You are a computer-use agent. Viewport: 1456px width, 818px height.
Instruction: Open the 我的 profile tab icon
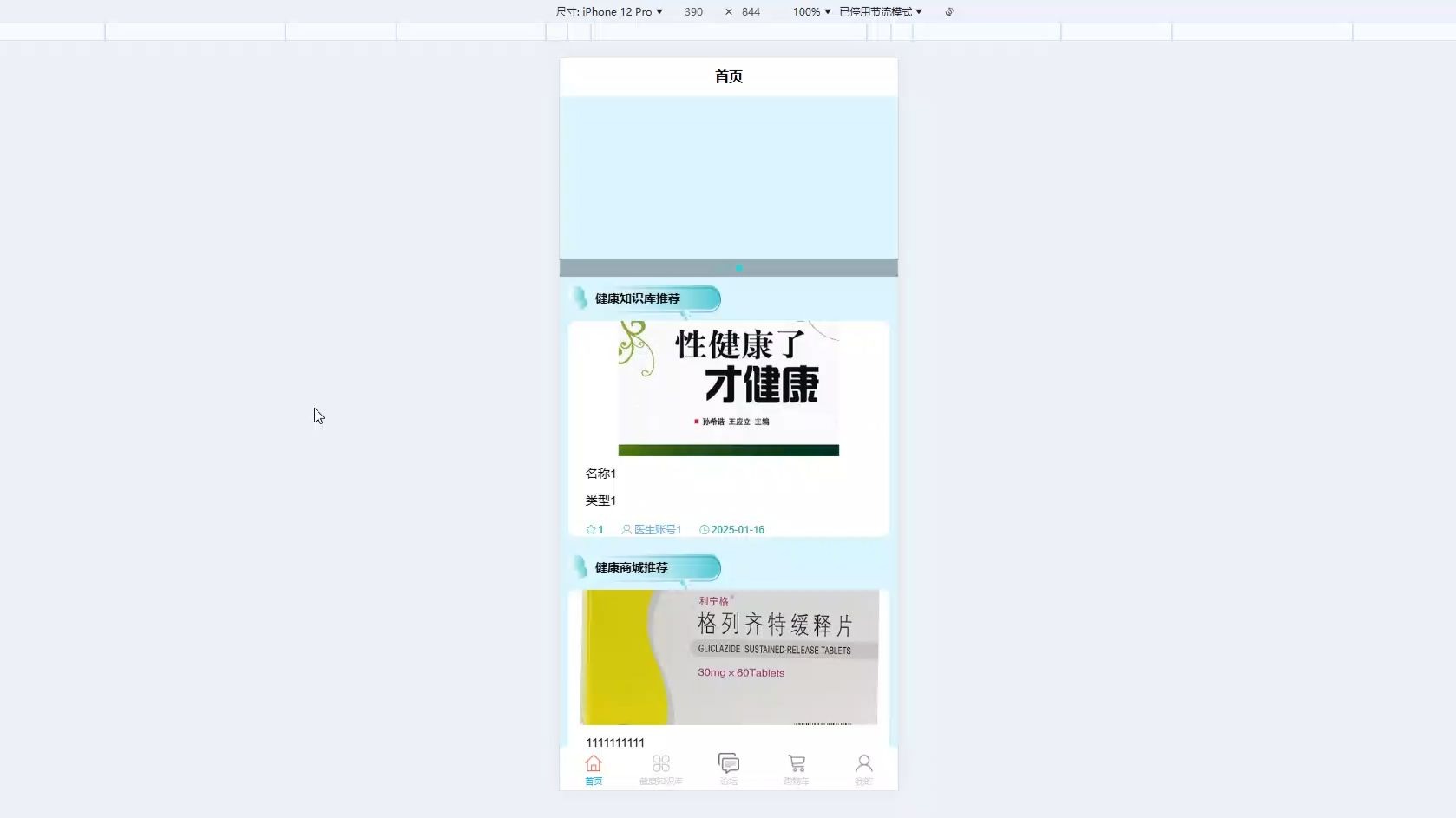pyautogui.click(x=864, y=763)
